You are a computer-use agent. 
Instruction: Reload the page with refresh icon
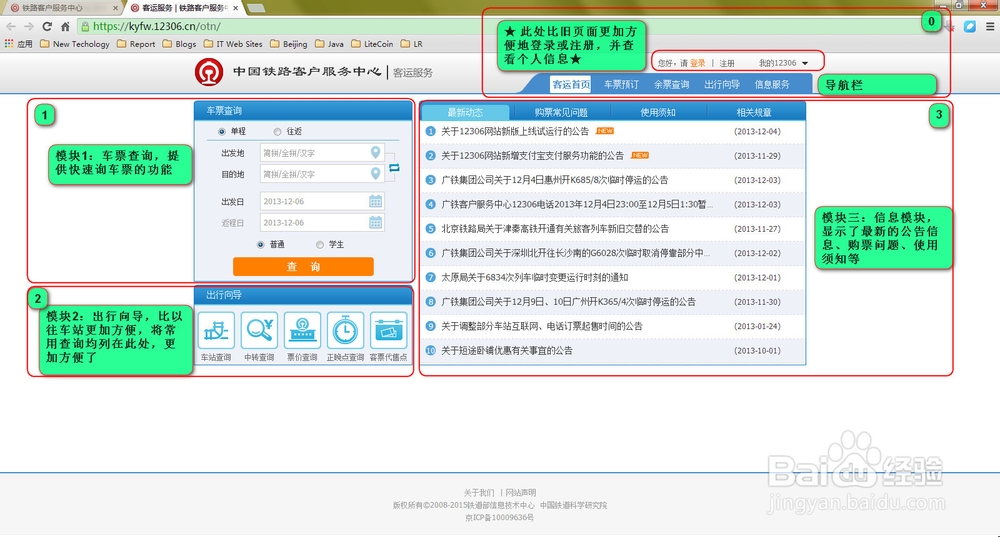pos(47,26)
